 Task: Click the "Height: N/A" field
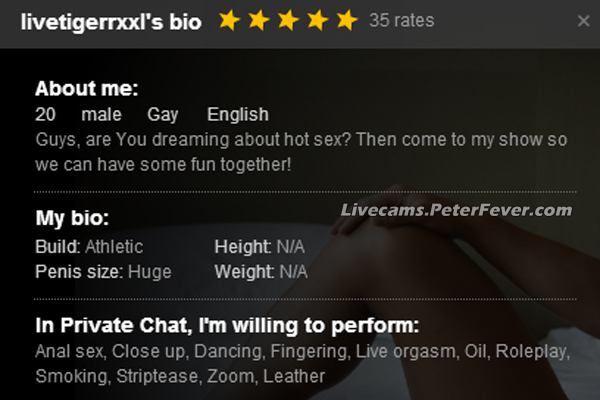[x=259, y=246]
